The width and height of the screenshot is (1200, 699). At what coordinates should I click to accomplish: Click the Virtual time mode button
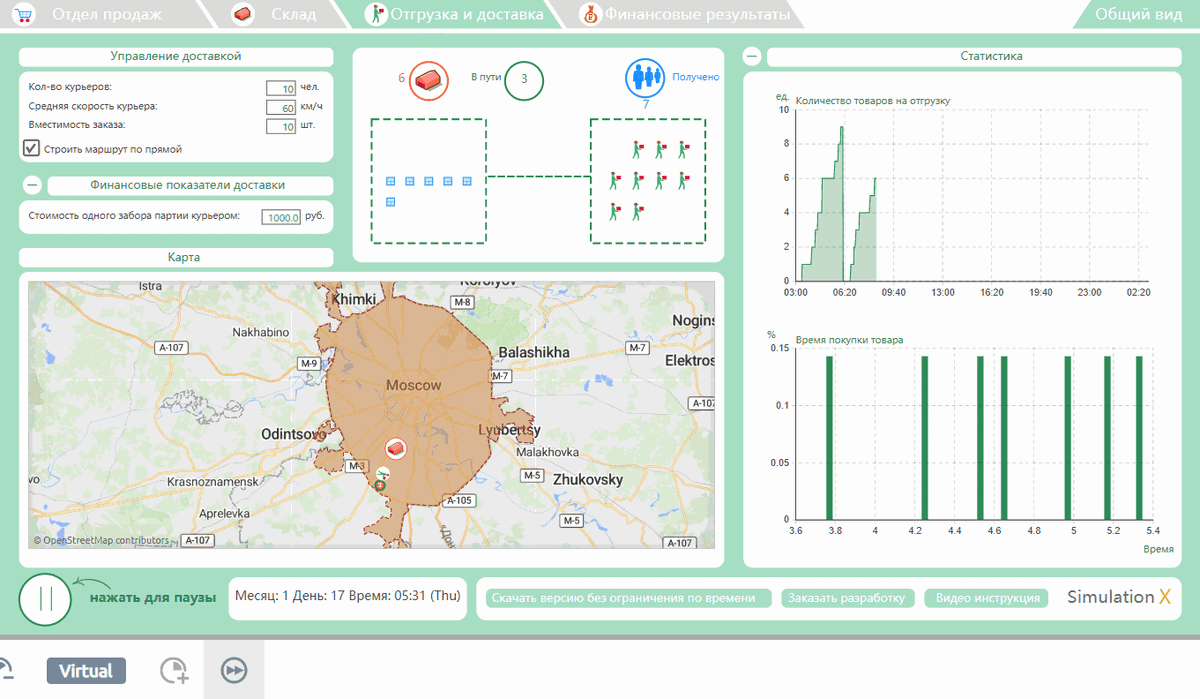click(86, 671)
